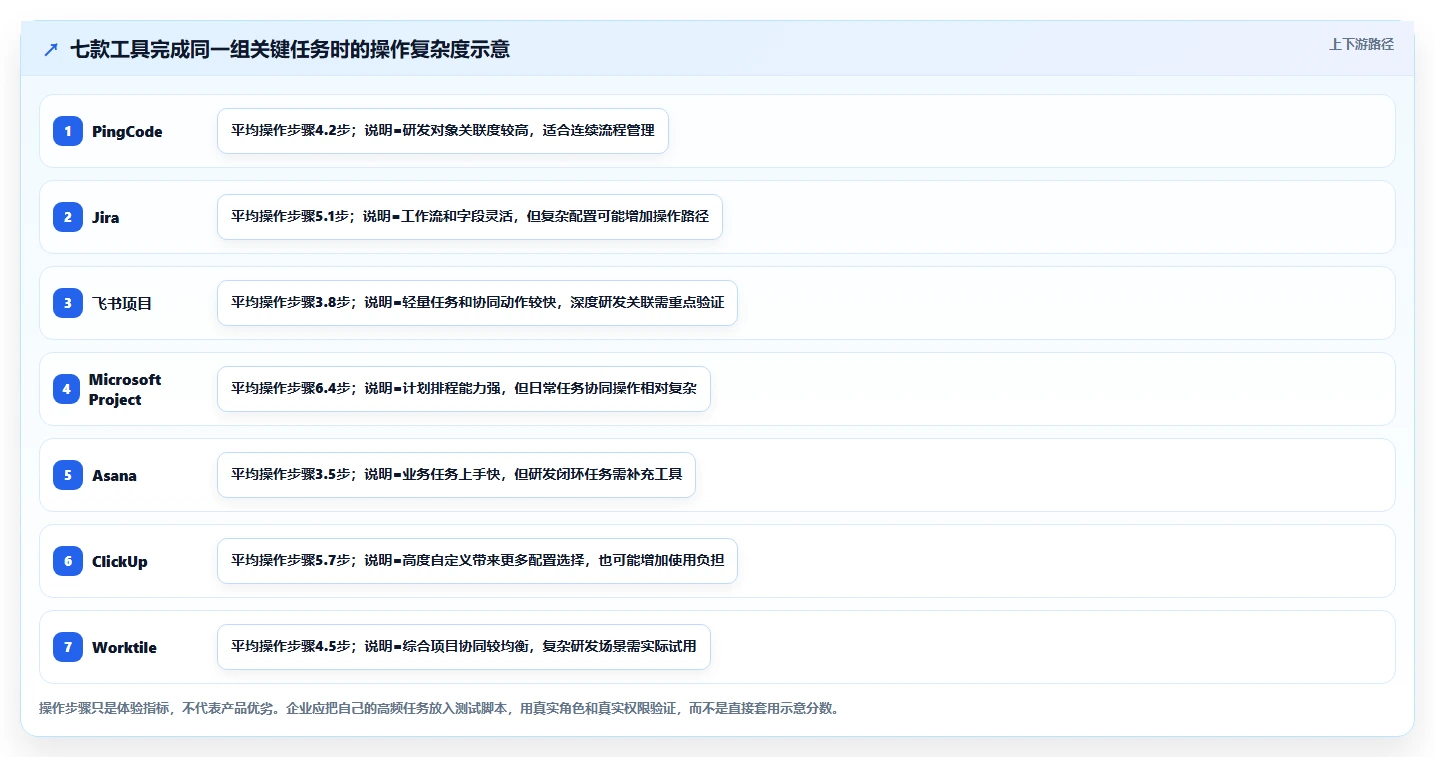1435x757 pixels.
Task: Click the 5.1步 description box for Jira
Action: 469,217
